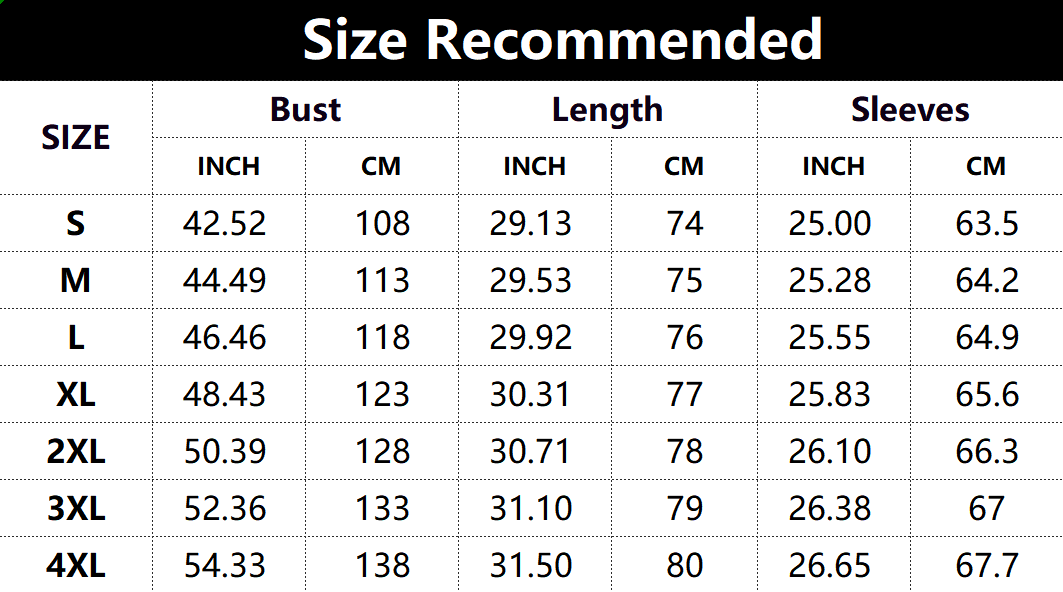Select the 79 length CM cell
Image resolution: width=1063 pixels, height=592 pixels.
(x=685, y=508)
